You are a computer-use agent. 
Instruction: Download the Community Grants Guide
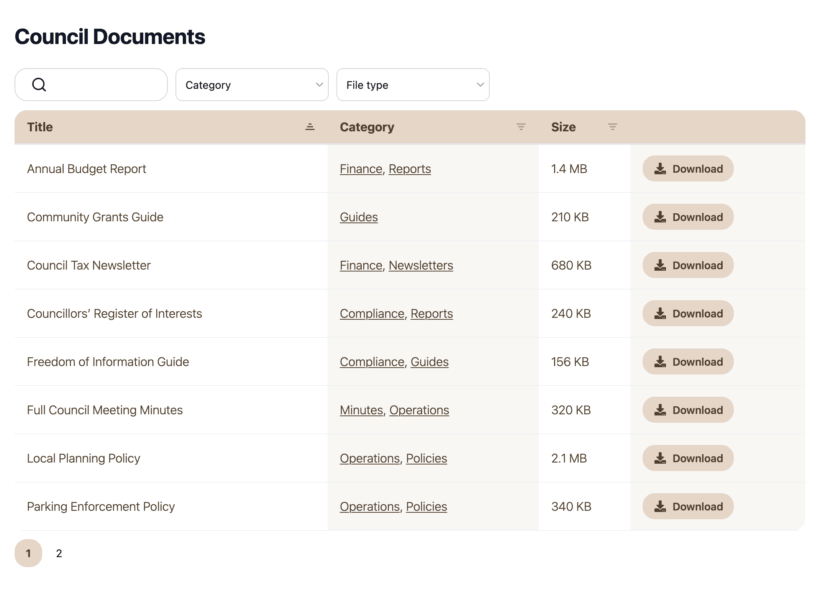pyautogui.click(x=688, y=217)
